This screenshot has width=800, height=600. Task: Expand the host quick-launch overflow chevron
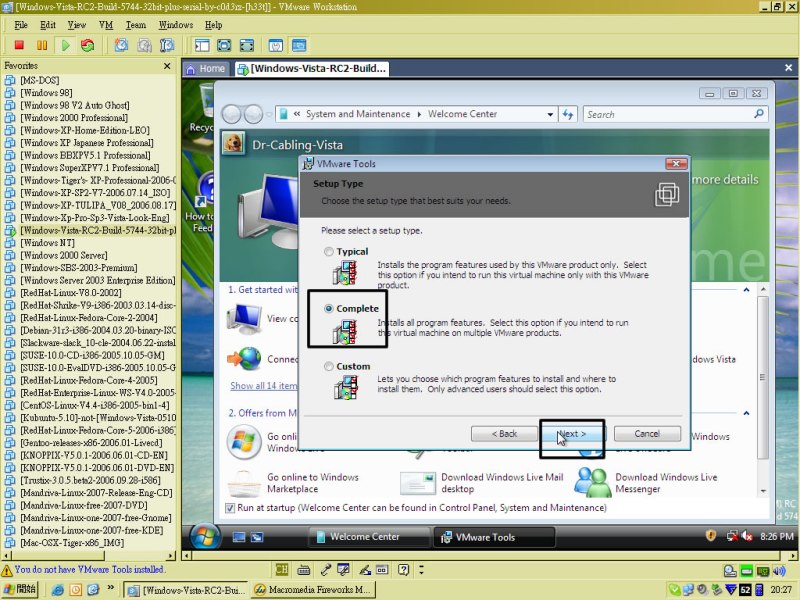click(x=111, y=588)
